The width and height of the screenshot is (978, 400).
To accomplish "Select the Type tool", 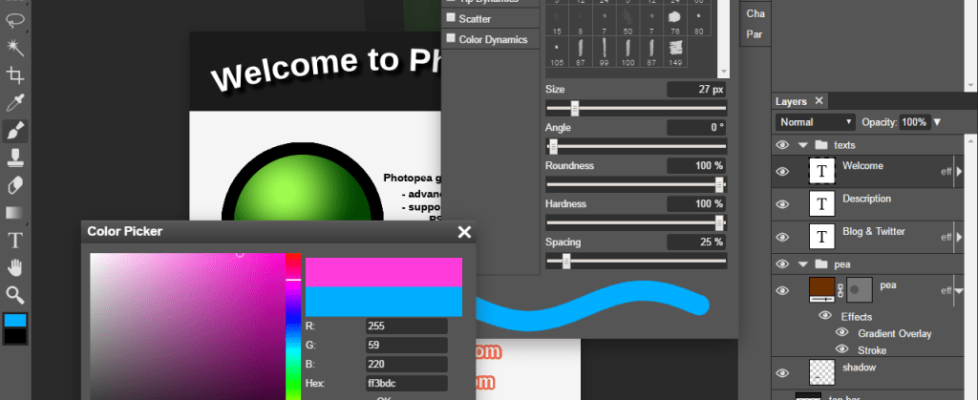I will (x=15, y=240).
